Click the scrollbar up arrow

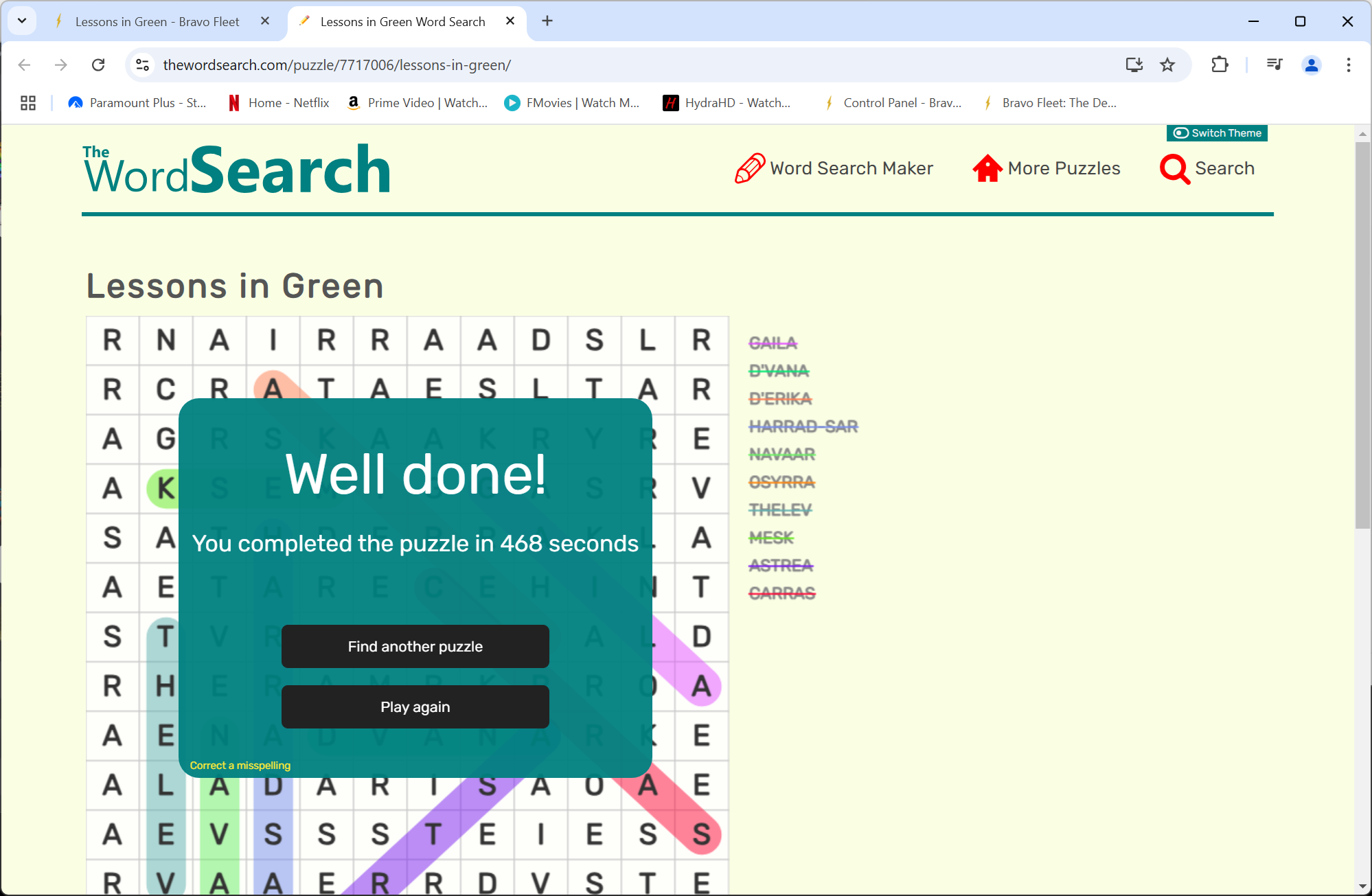pos(1362,134)
